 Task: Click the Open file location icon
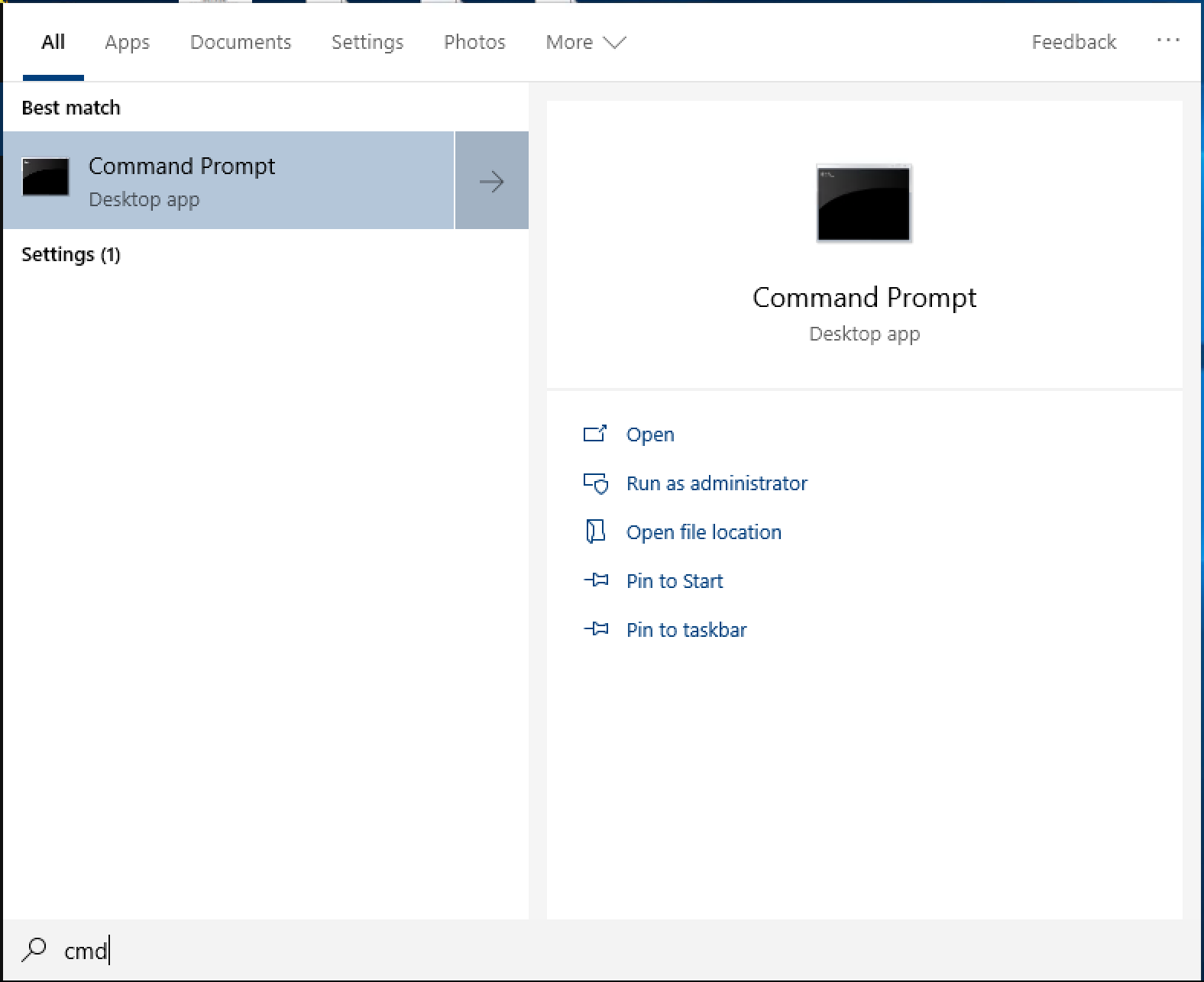point(594,531)
